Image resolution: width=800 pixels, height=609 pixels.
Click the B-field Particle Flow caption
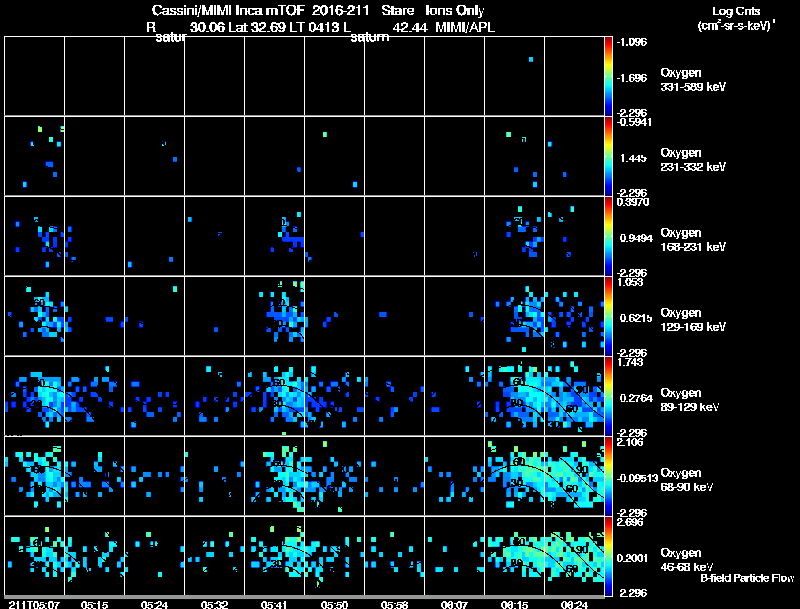747,578
